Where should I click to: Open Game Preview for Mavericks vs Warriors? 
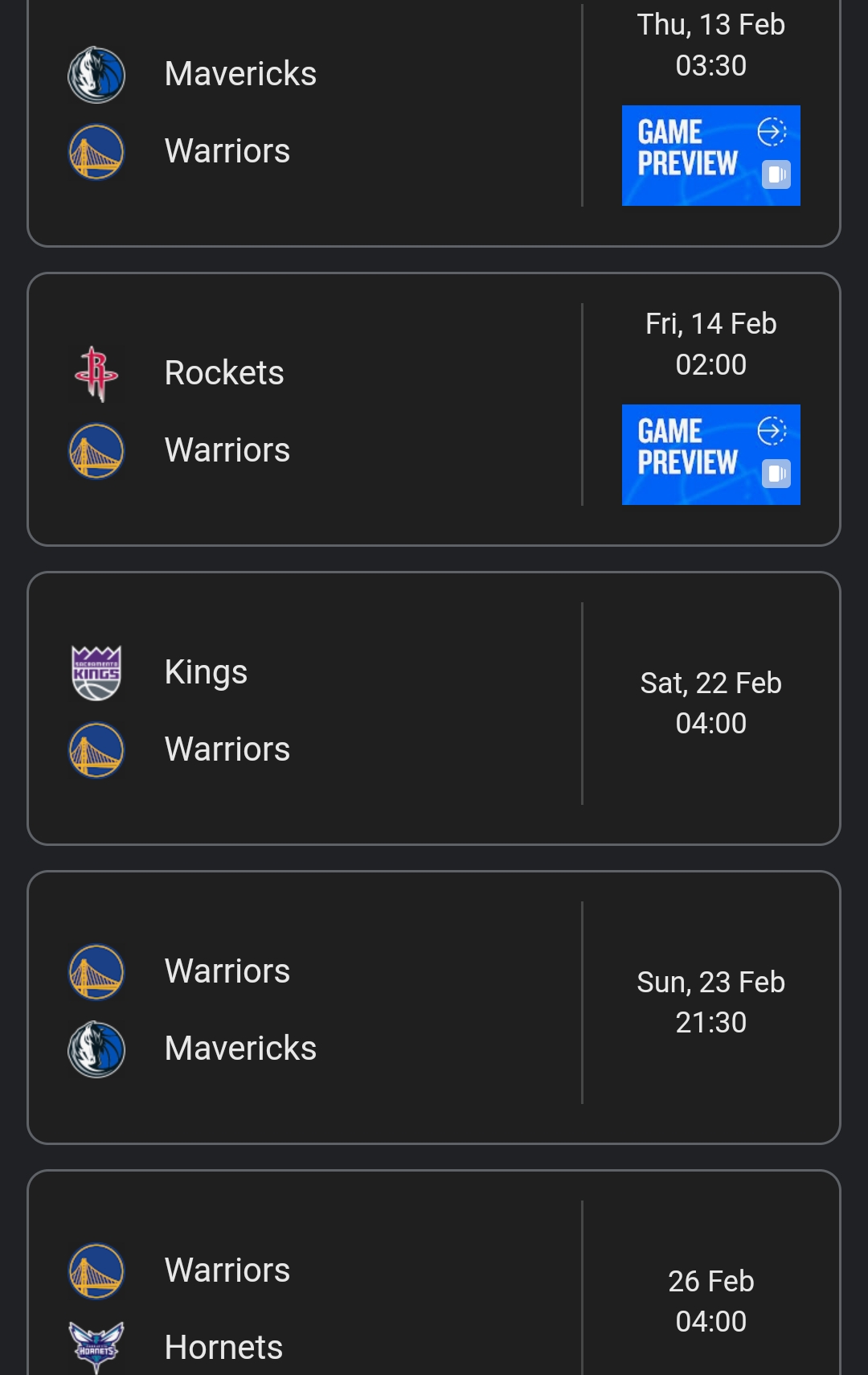click(x=711, y=155)
